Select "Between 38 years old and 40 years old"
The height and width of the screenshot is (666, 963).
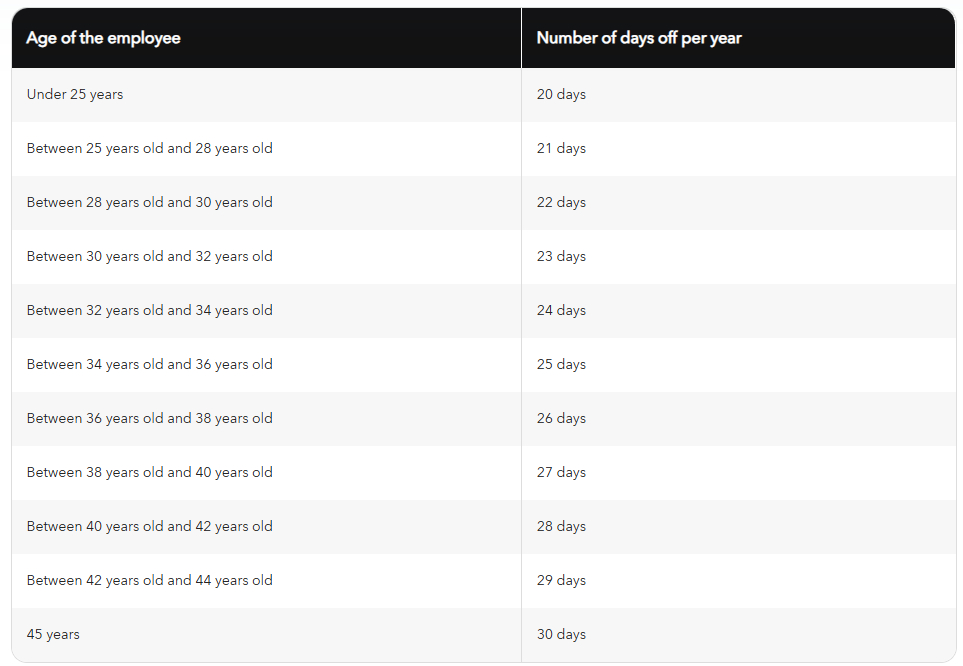(149, 472)
